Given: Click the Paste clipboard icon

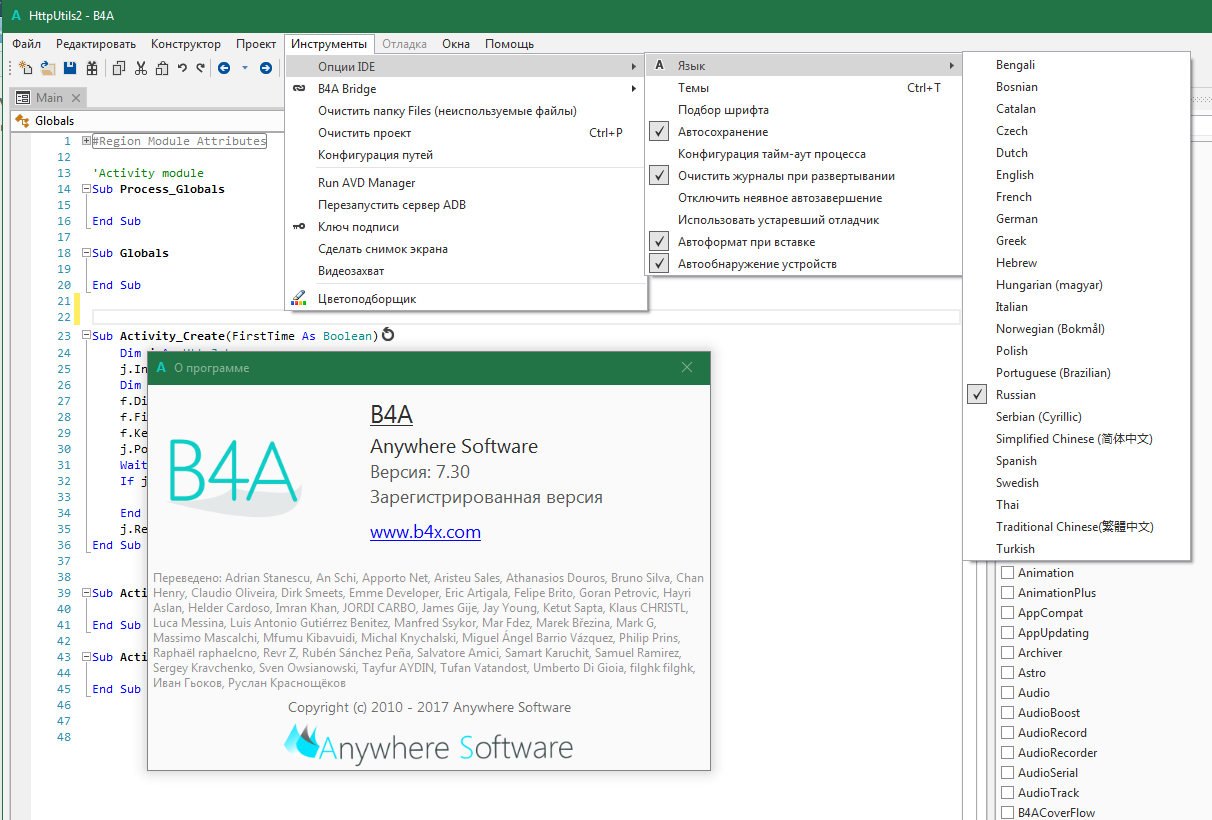Looking at the screenshot, I should [x=163, y=68].
